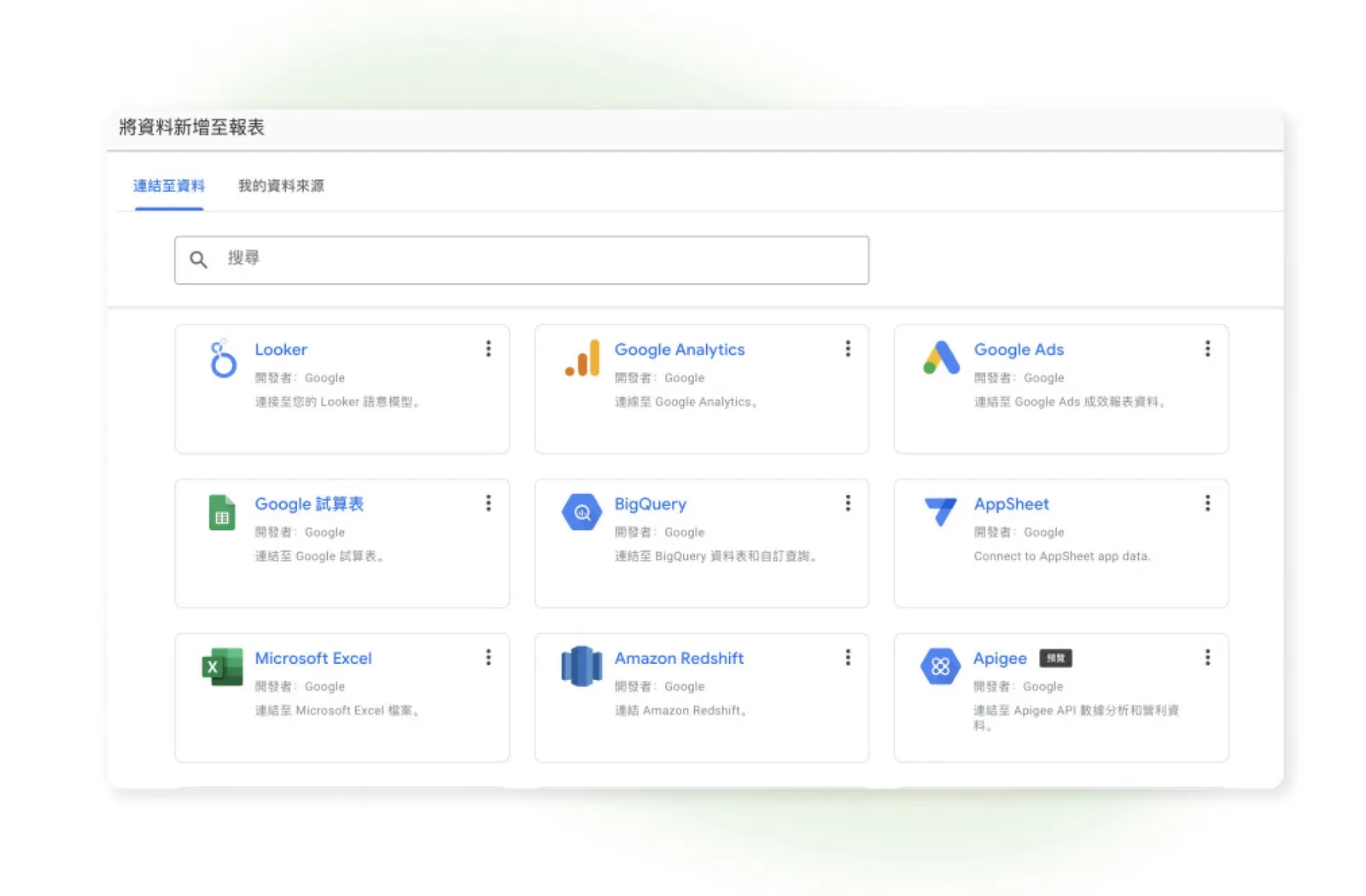
Task: Open Google Analytics card's more options menu
Action: [848, 349]
